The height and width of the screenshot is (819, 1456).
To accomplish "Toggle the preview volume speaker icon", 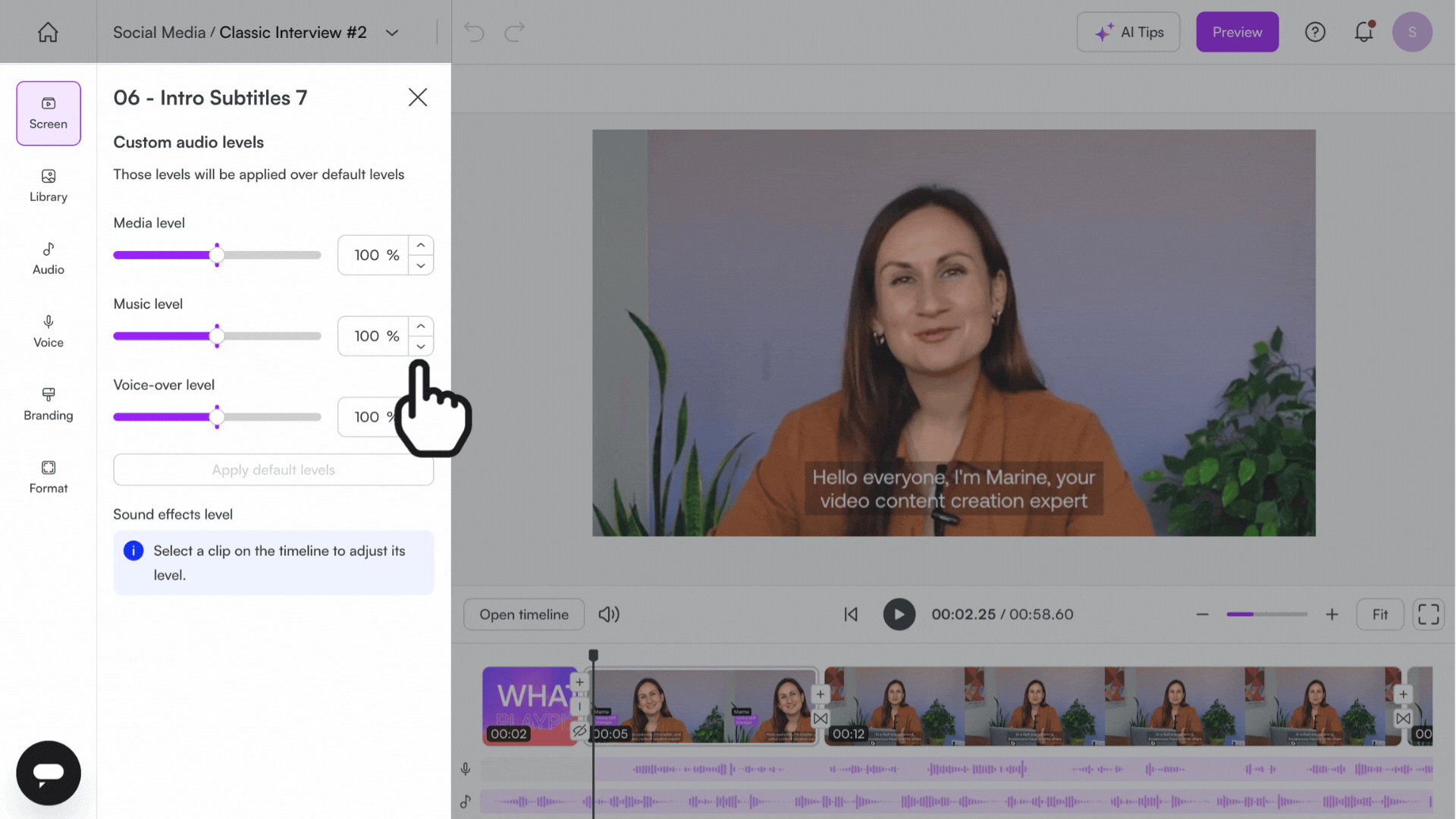I will 609,614.
